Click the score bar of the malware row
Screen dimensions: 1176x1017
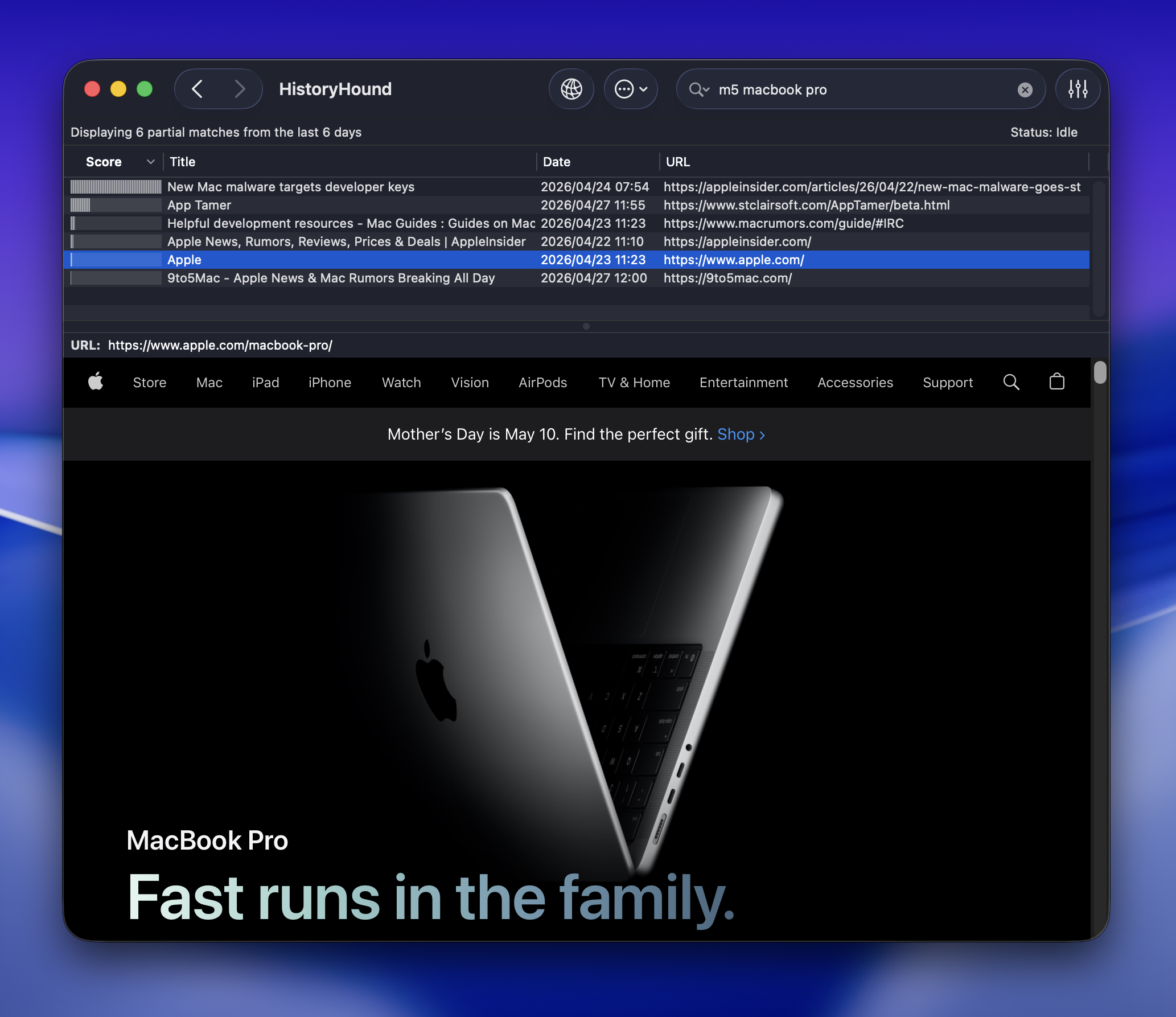point(116,187)
